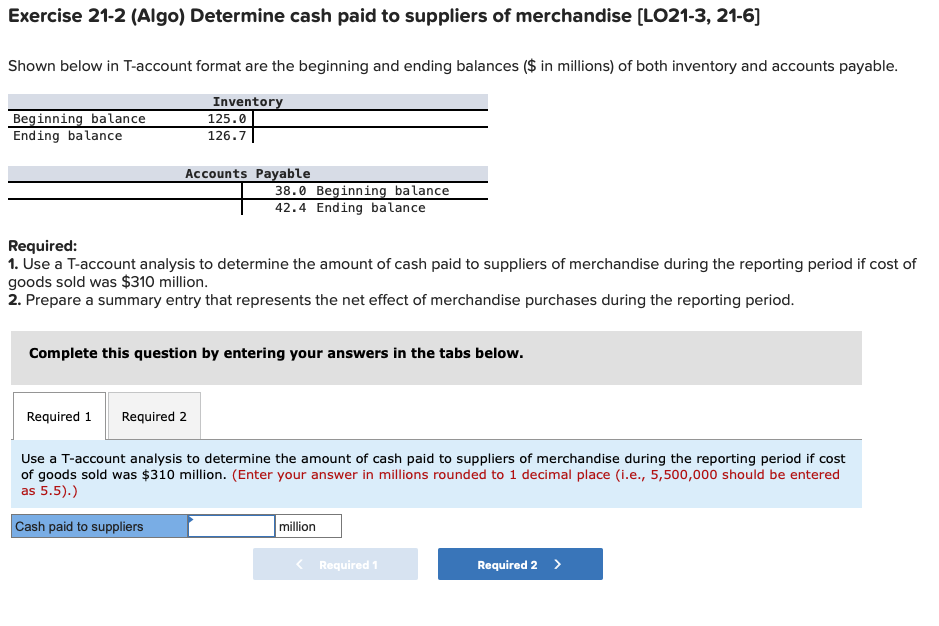939x626 pixels.
Task: Click the left chevron on Required 1 button
Action: (298, 564)
